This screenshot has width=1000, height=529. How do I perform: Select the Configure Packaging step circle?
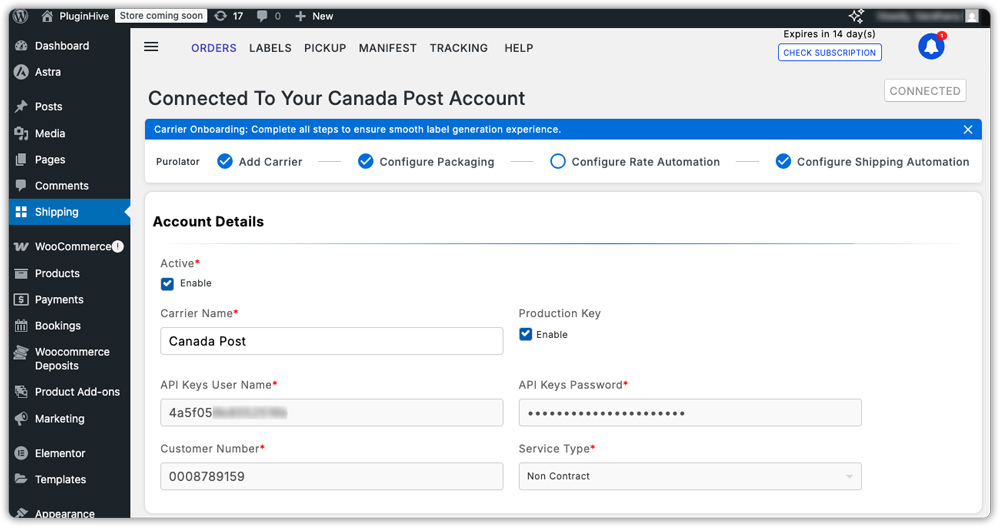pos(365,161)
